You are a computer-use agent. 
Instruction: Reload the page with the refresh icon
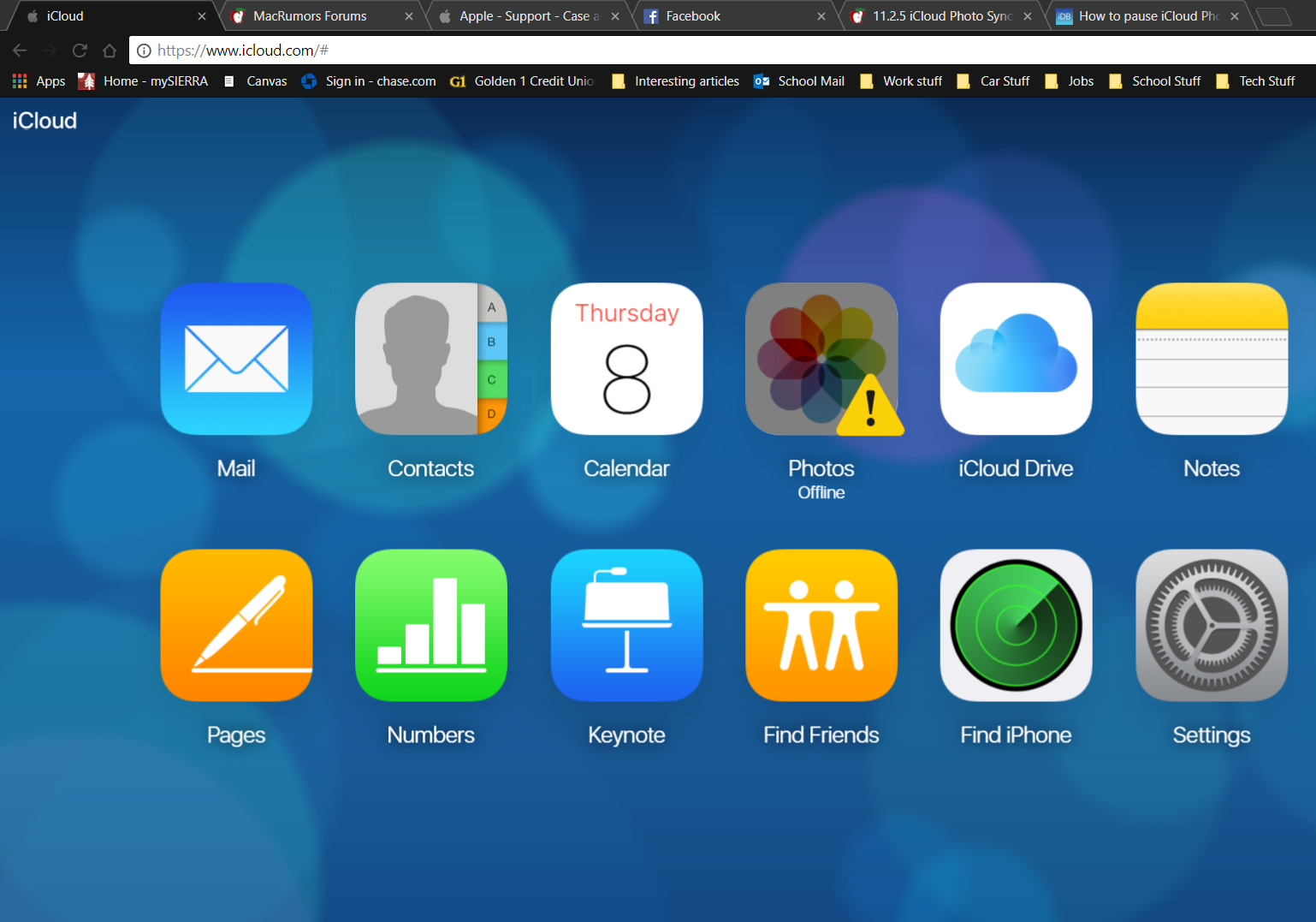(80, 51)
